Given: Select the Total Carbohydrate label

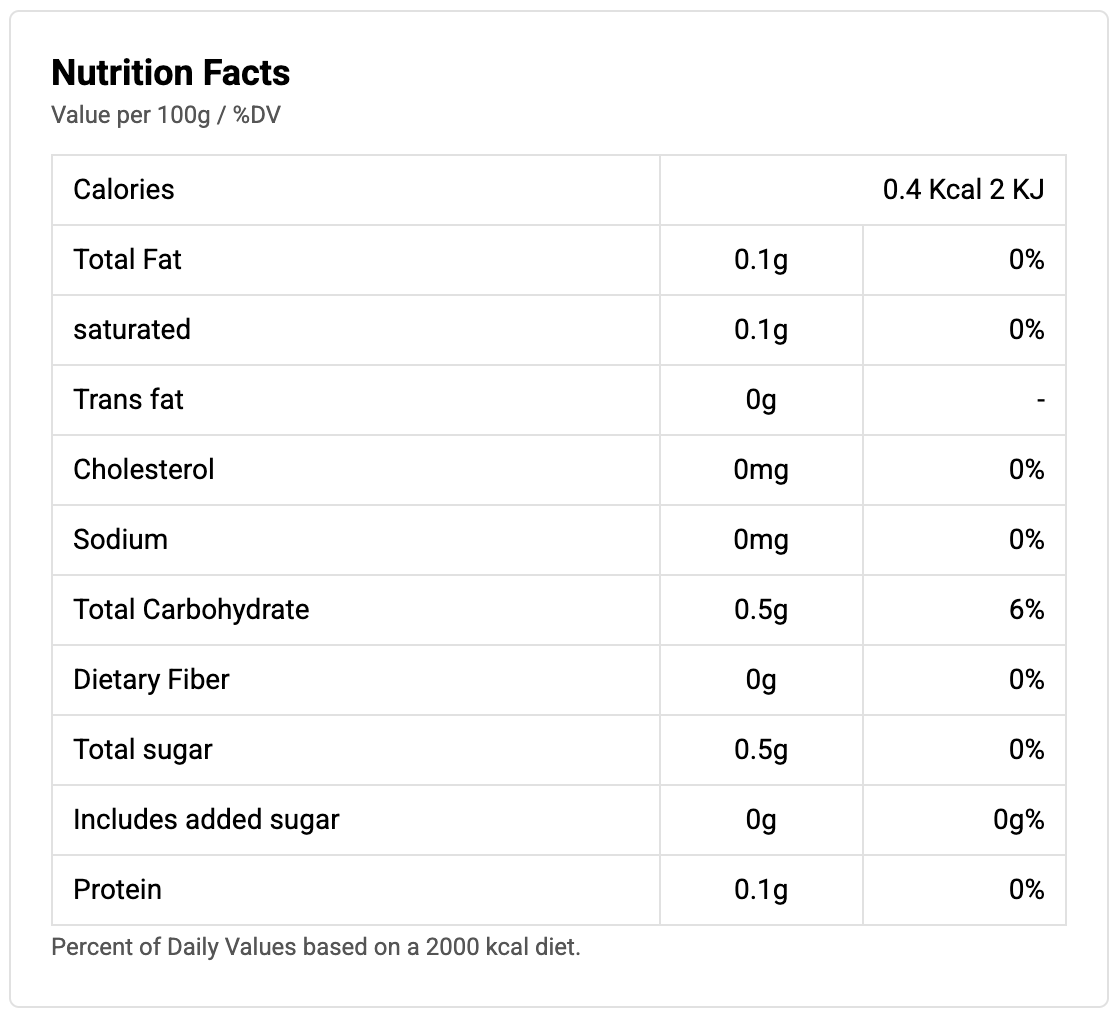Looking at the screenshot, I should 192,610.
